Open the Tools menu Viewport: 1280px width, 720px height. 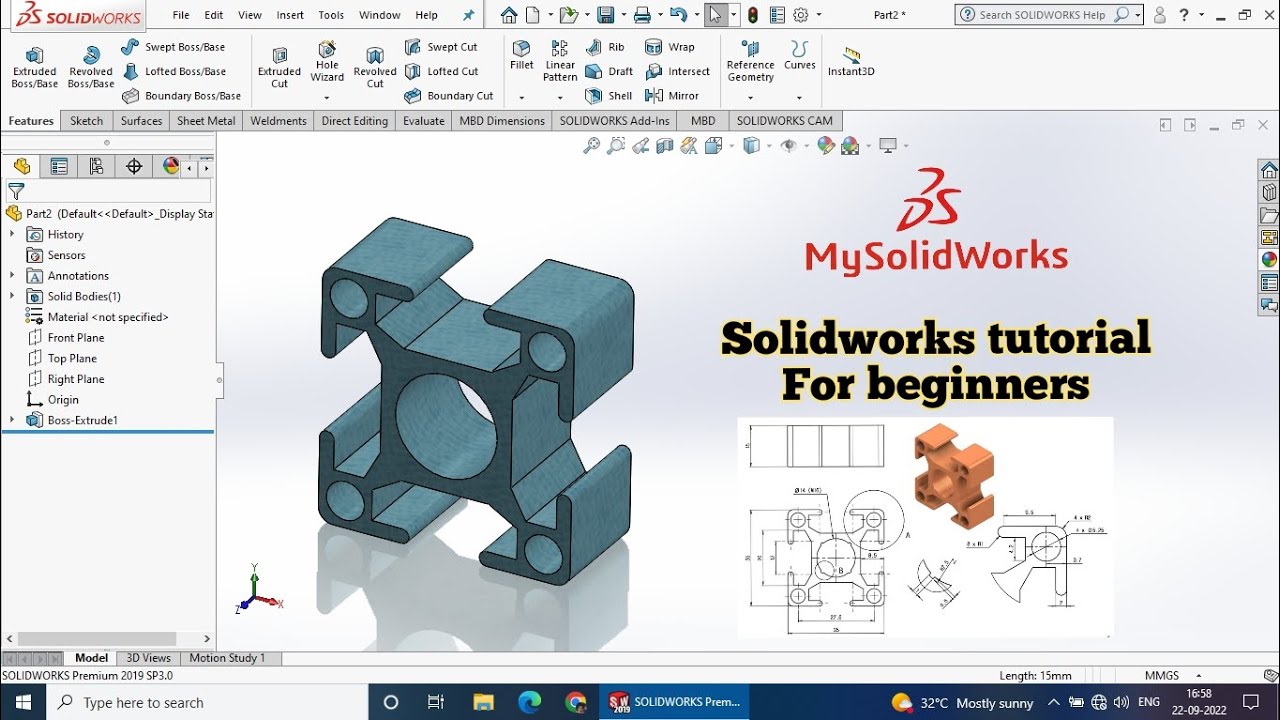point(331,15)
